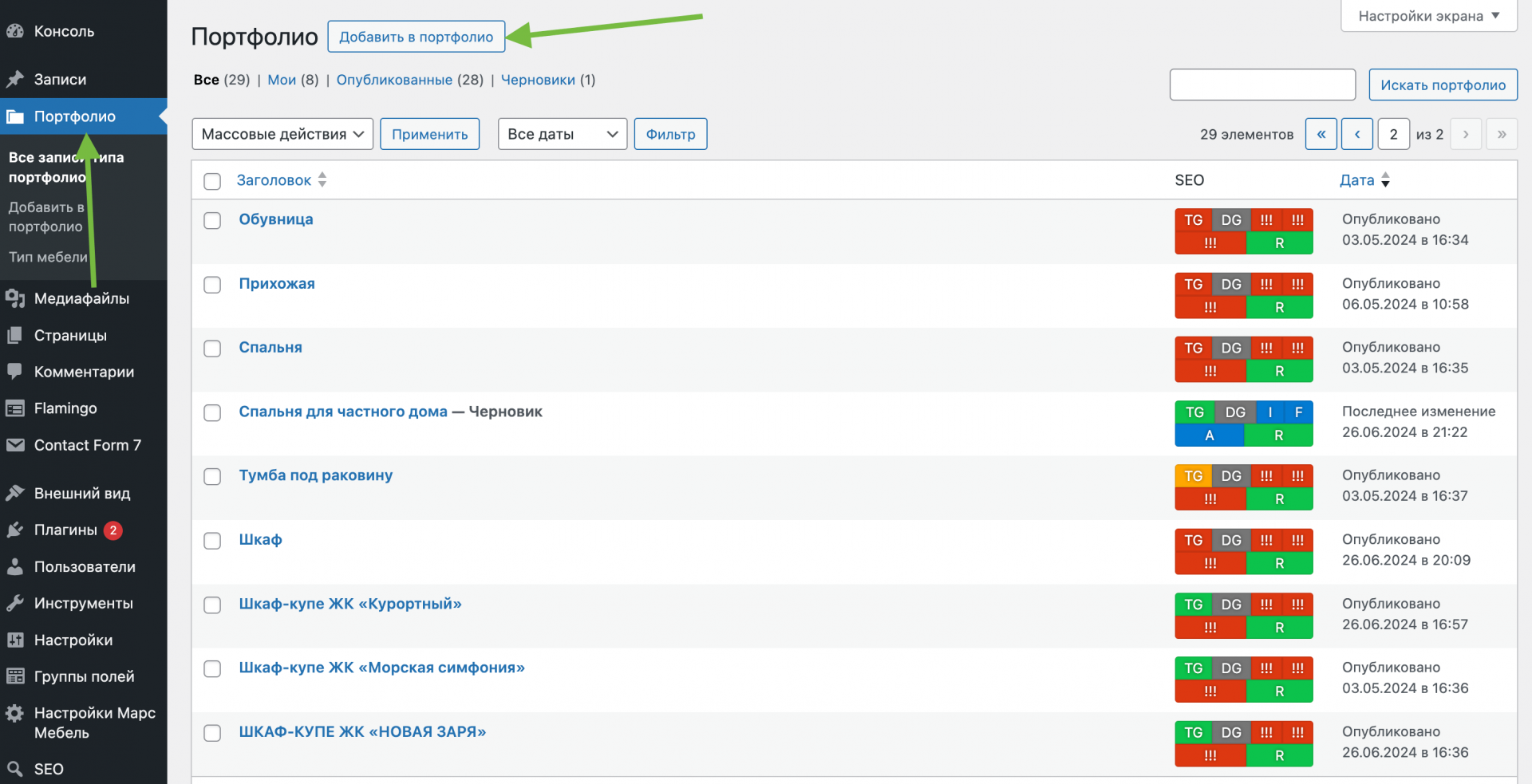Image resolution: width=1532 pixels, height=784 pixels.
Task: Click the Искать портфолио button
Action: (x=1443, y=85)
